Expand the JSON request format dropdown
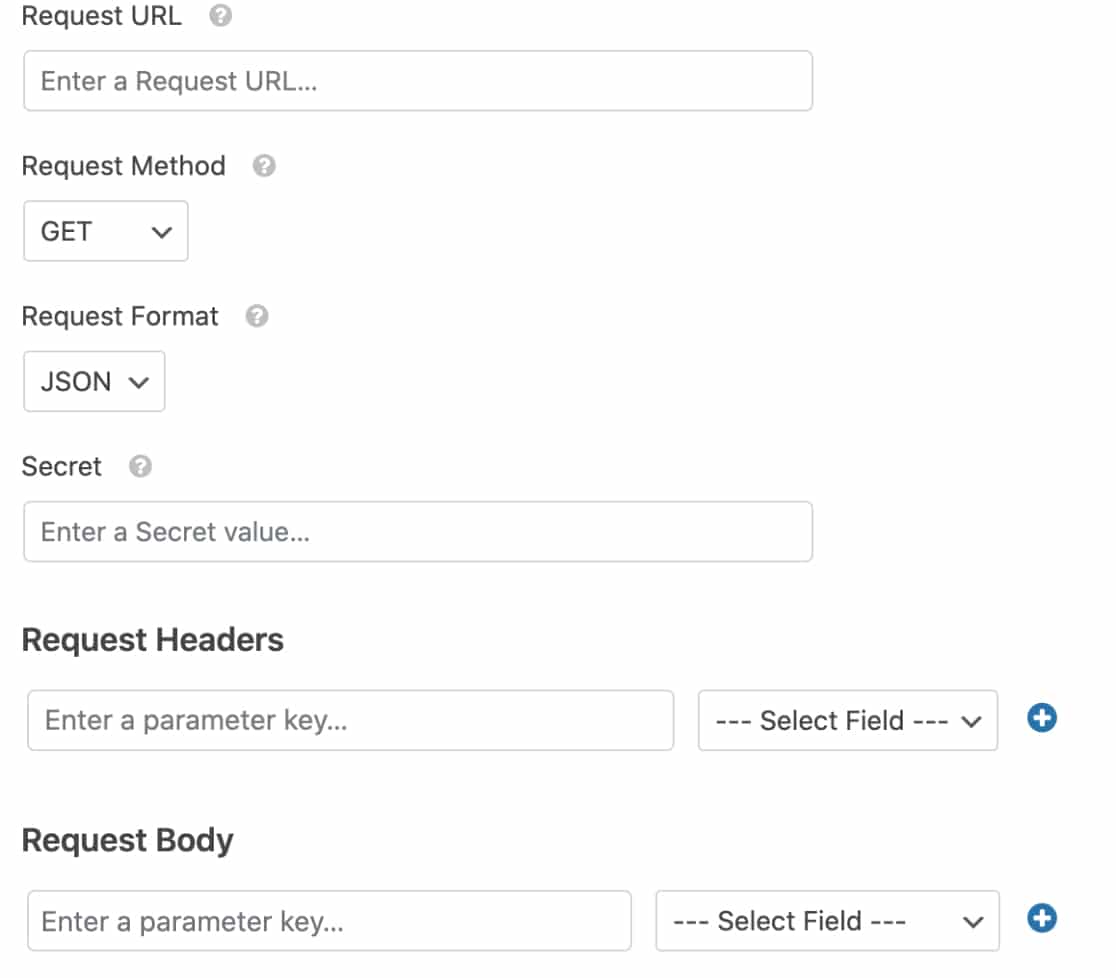 tap(94, 381)
